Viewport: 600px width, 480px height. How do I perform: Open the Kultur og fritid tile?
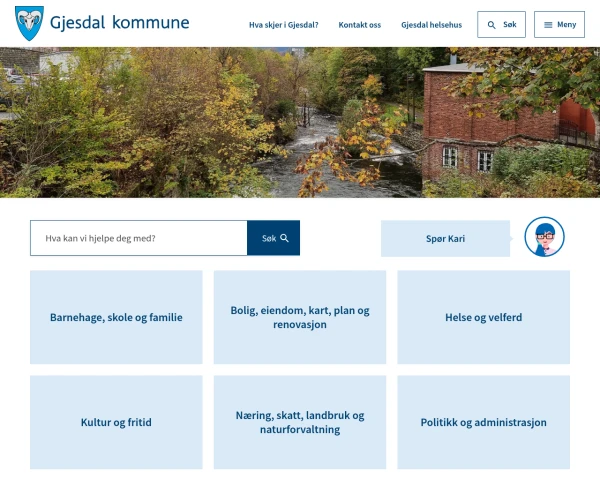pos(116,422)
